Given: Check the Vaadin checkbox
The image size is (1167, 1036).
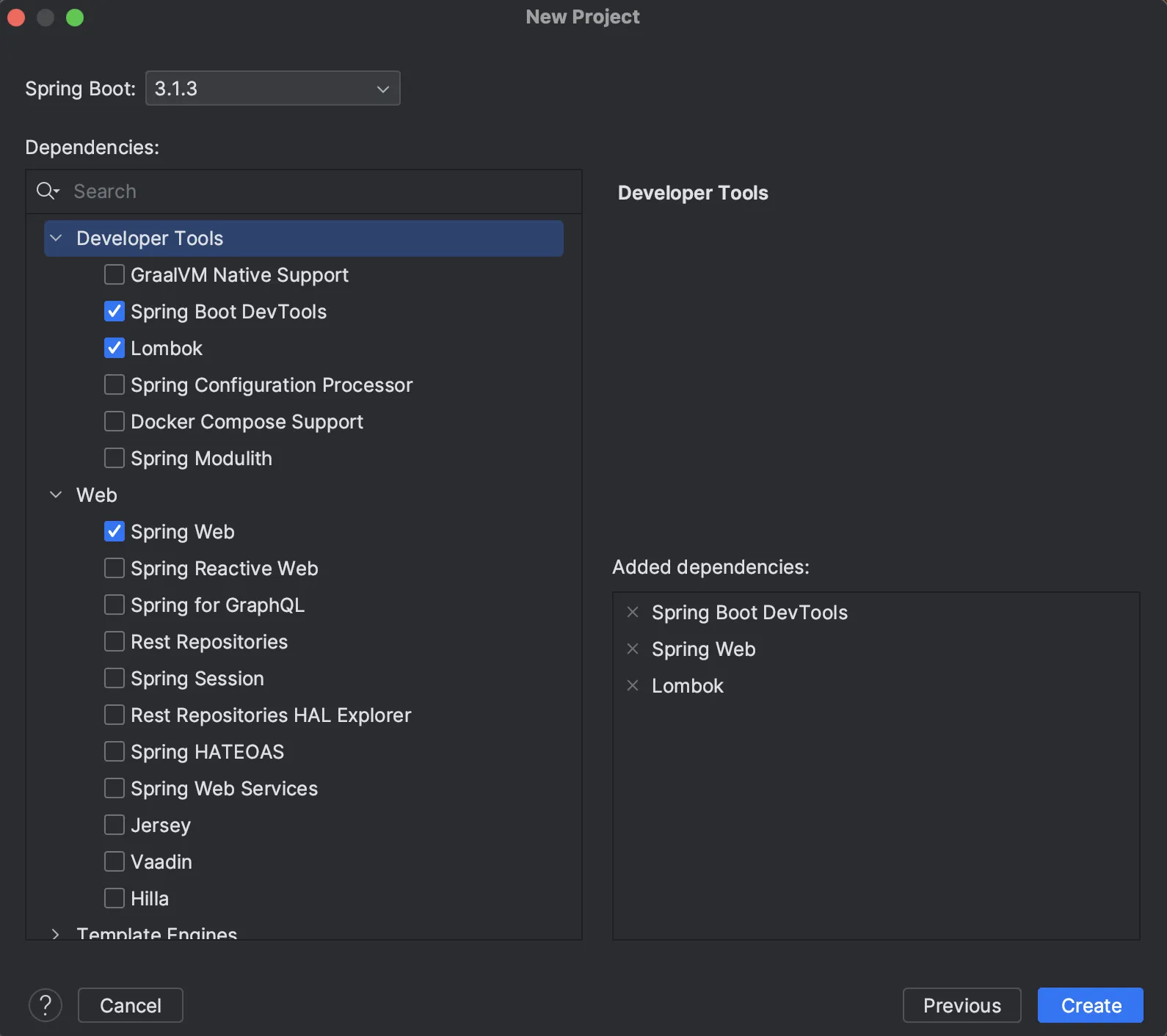Looking at the screenshot, I should [114, 861].
